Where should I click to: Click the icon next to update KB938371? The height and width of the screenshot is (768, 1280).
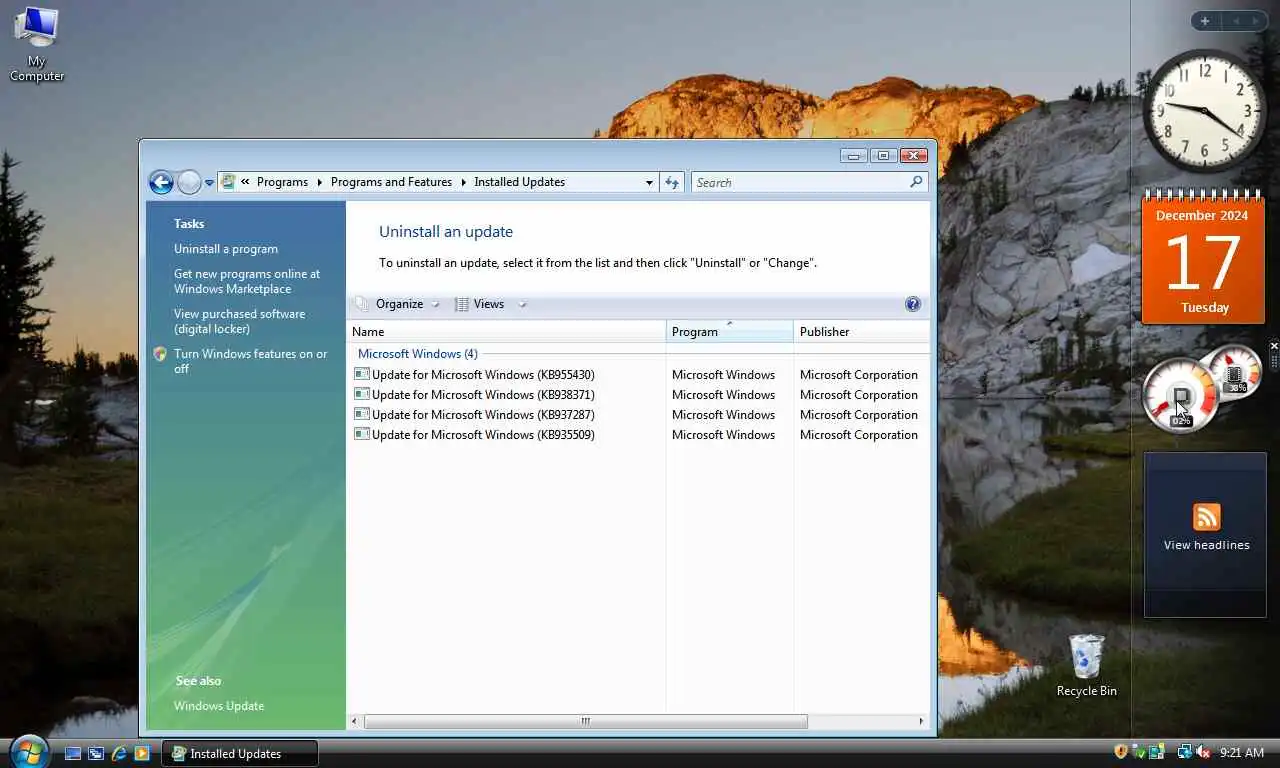click(362, 394)
